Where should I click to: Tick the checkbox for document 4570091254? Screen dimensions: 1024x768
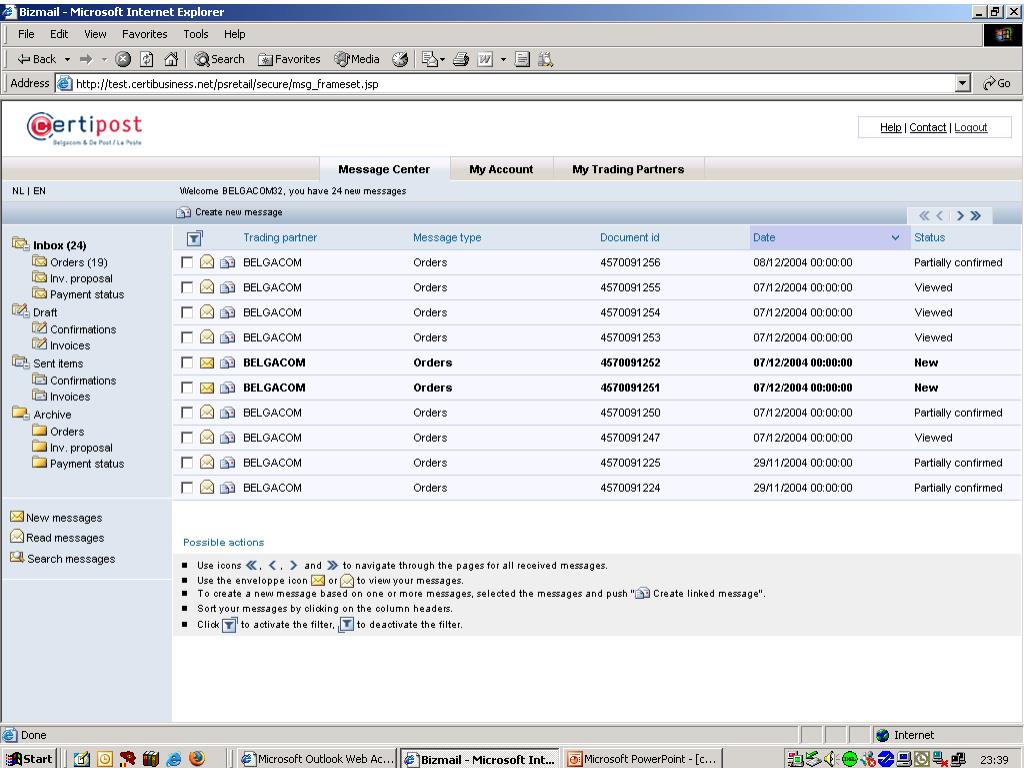tap(187, 313)
